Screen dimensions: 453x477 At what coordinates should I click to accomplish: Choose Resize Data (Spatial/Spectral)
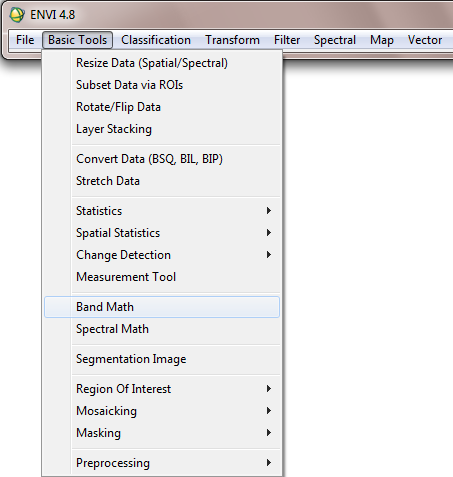tap(162, 63)
